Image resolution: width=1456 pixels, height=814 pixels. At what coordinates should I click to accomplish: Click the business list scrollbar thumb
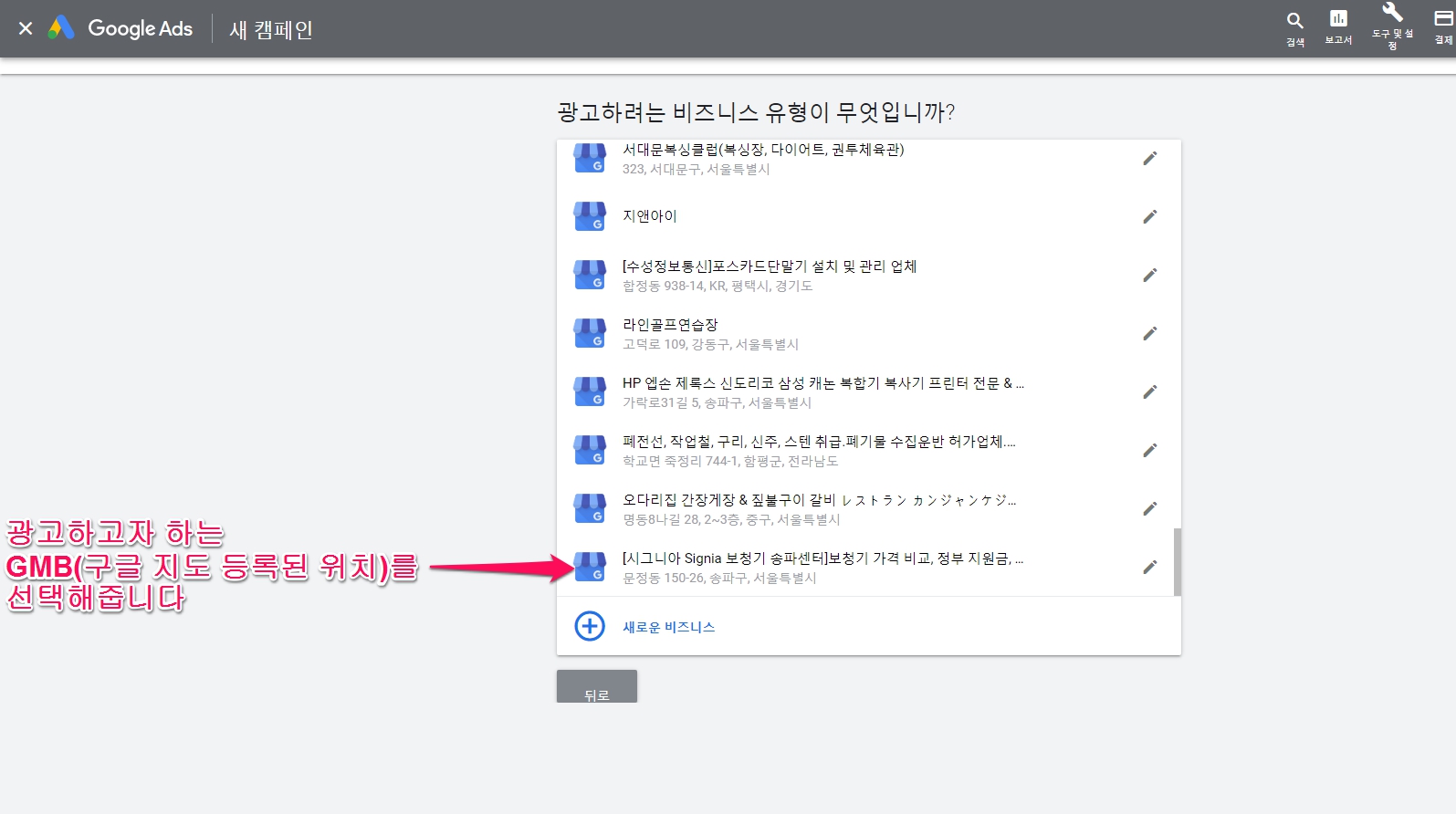pyautogui.click(x=1177, y=561)
